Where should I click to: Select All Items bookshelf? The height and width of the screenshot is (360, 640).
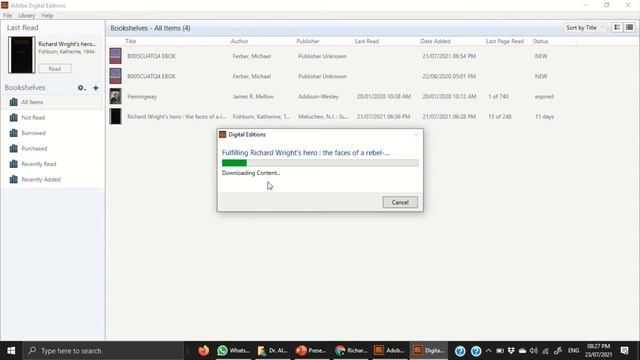[52, 102]
